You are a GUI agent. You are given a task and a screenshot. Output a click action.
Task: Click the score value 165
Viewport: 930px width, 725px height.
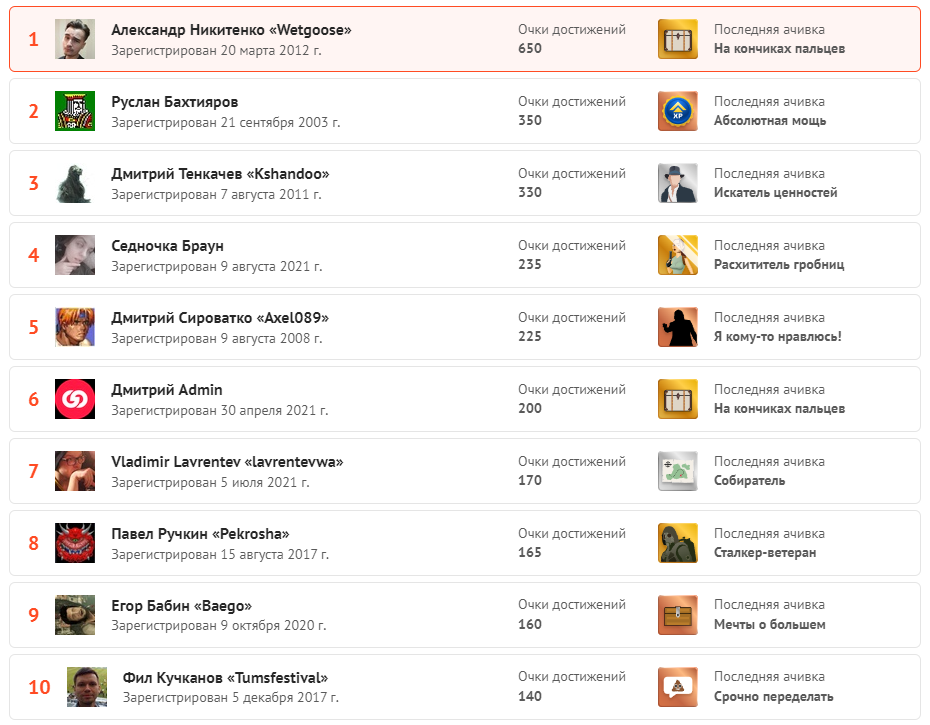(530, 552)
